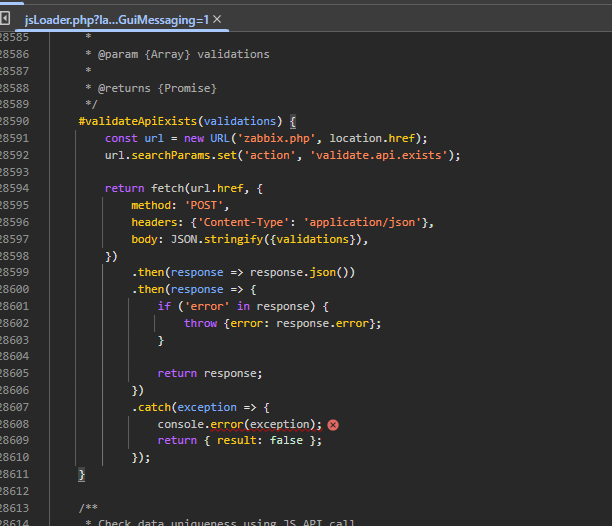The height and width of the screenshot is (526, 612).
Task: Close the jsLoader.php file tab
Action: tap(217, 19)
